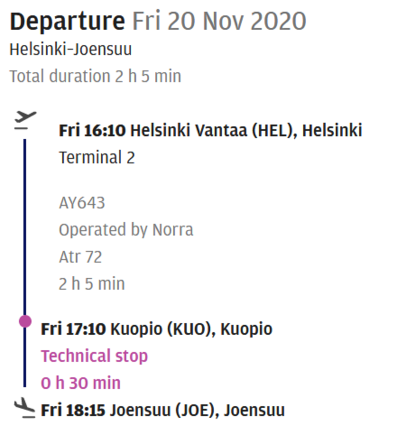Select the Terminal 2 label
397x435 pixels.
(x=97, y=157)
